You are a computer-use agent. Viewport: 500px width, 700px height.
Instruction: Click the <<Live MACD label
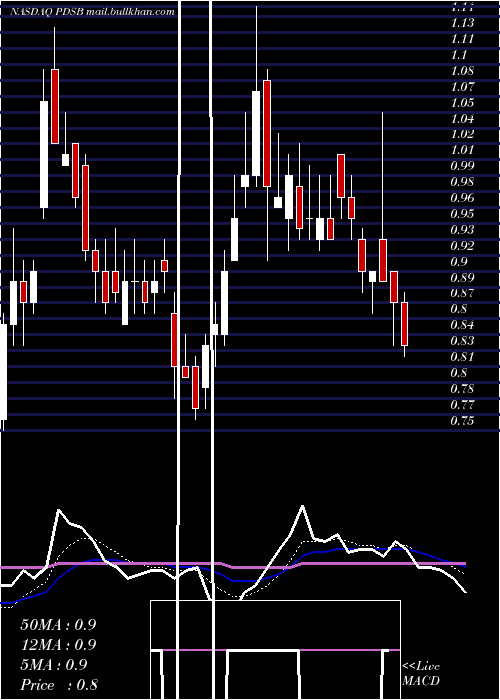point(421,674)
